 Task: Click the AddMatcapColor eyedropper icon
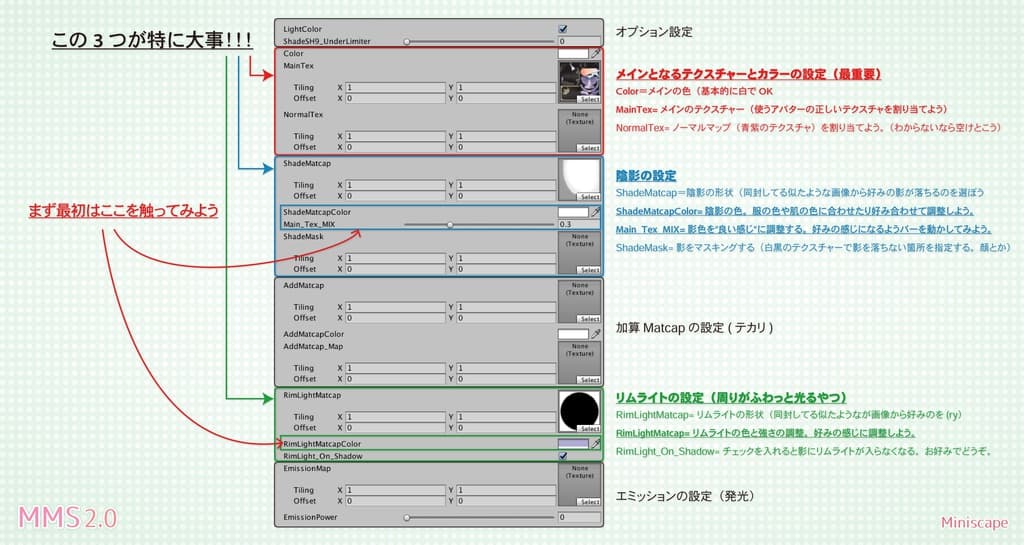pos(596,334)
